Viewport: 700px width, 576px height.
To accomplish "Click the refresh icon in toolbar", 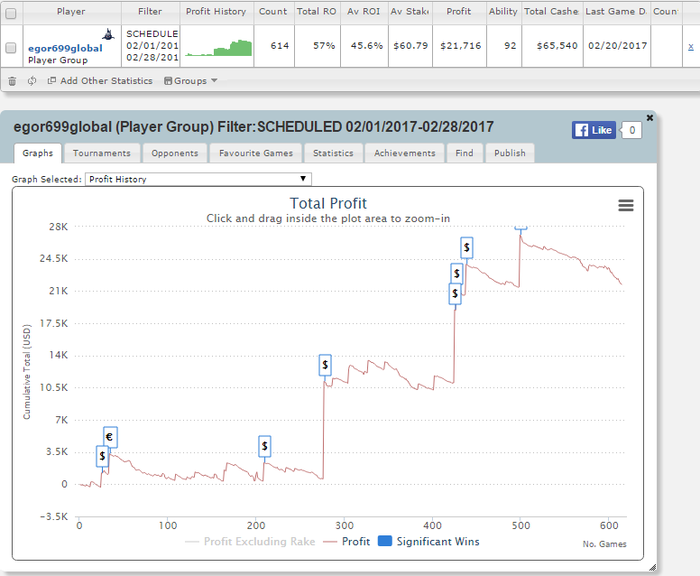I will [32, 81].
